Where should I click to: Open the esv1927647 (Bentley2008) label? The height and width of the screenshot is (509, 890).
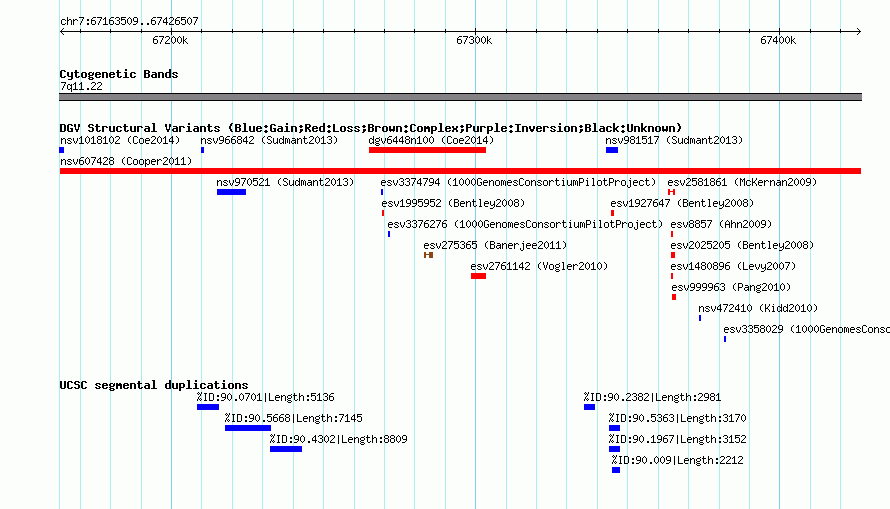[682, 203]
